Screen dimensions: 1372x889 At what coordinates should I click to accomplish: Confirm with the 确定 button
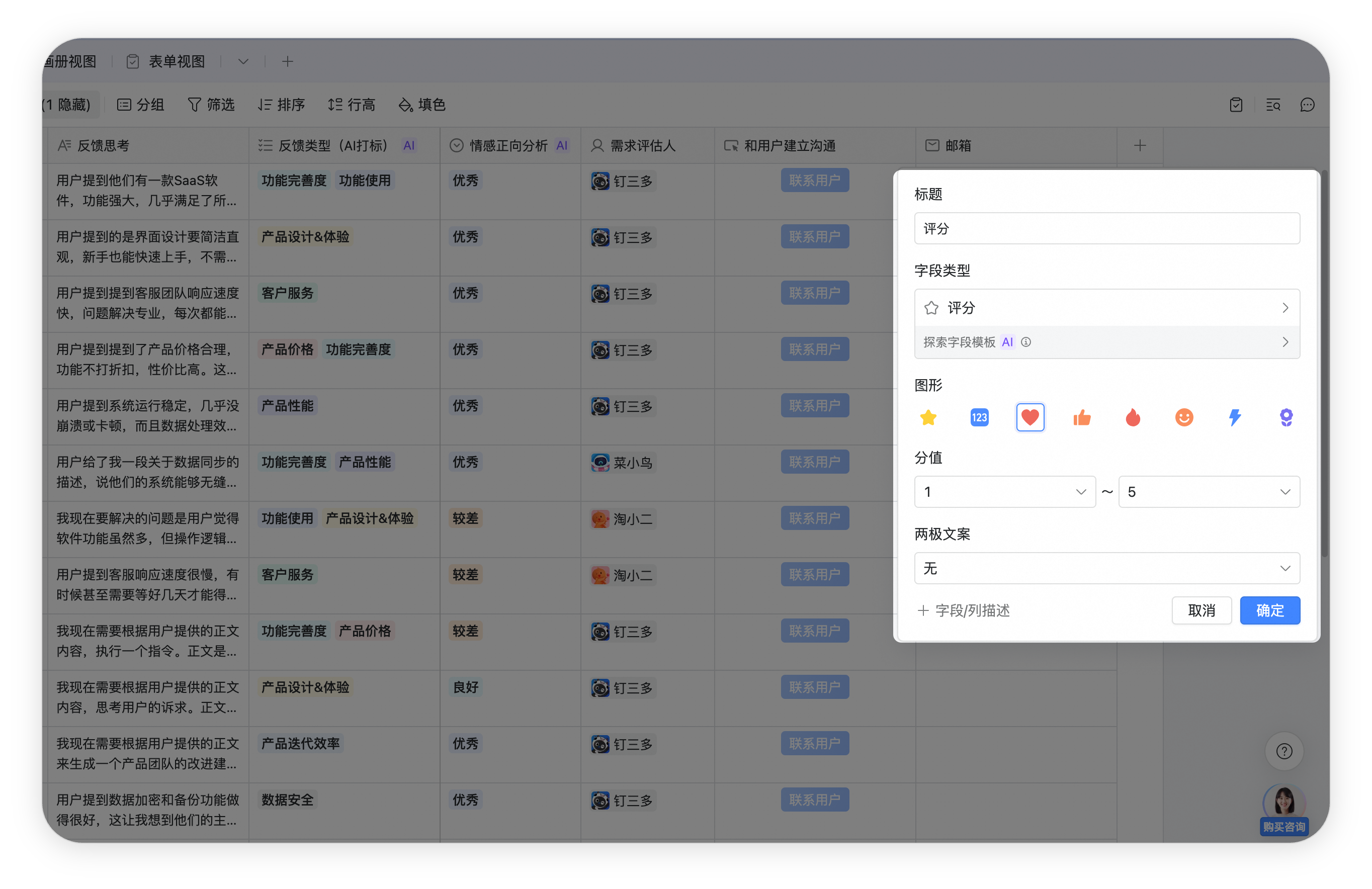tap(1269, 610)
